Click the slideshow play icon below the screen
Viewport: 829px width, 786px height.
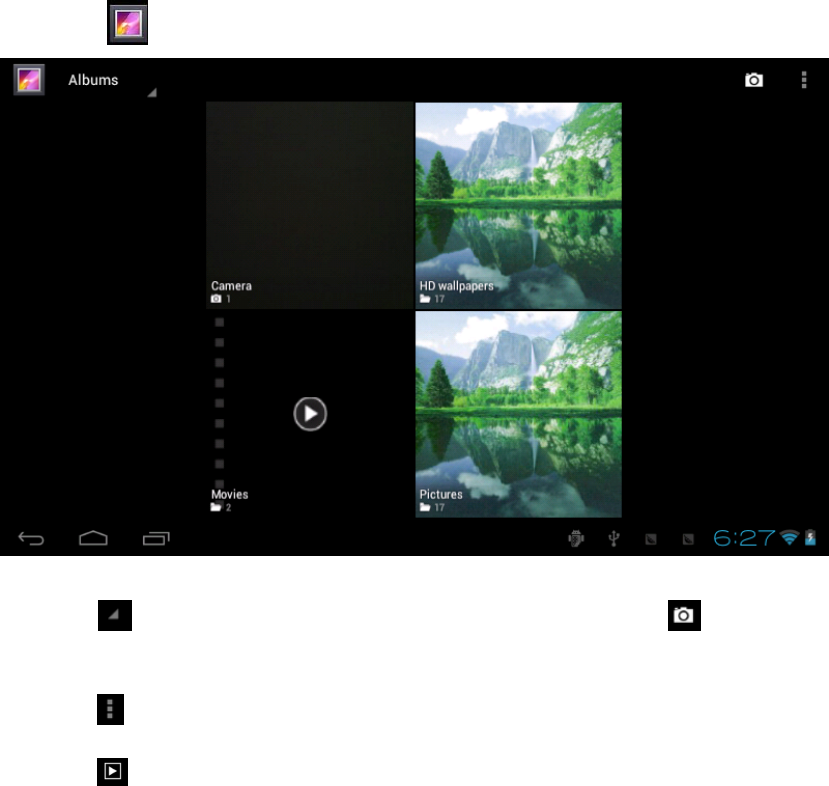coord(113,772)
